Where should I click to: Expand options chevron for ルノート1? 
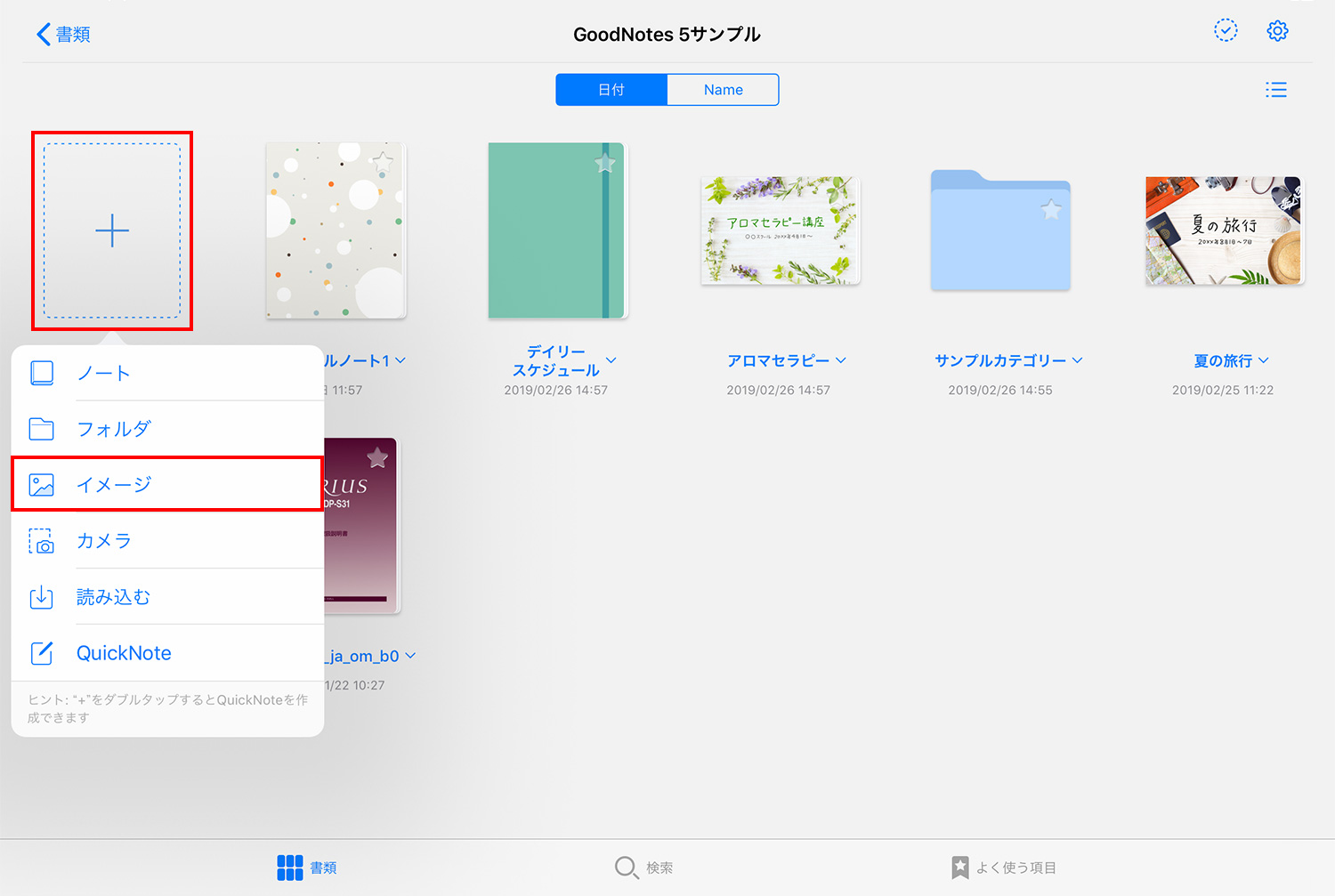400,360
